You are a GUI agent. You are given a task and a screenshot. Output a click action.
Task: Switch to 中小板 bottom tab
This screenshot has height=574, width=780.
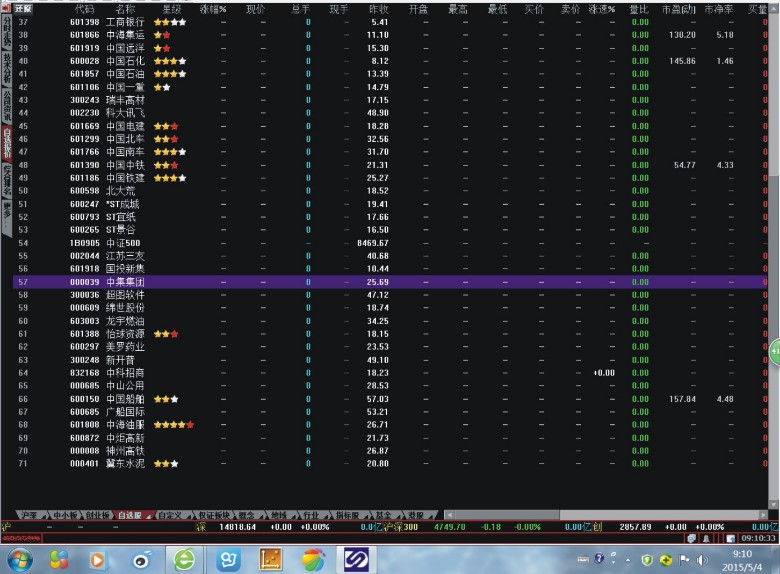(65, 515)
